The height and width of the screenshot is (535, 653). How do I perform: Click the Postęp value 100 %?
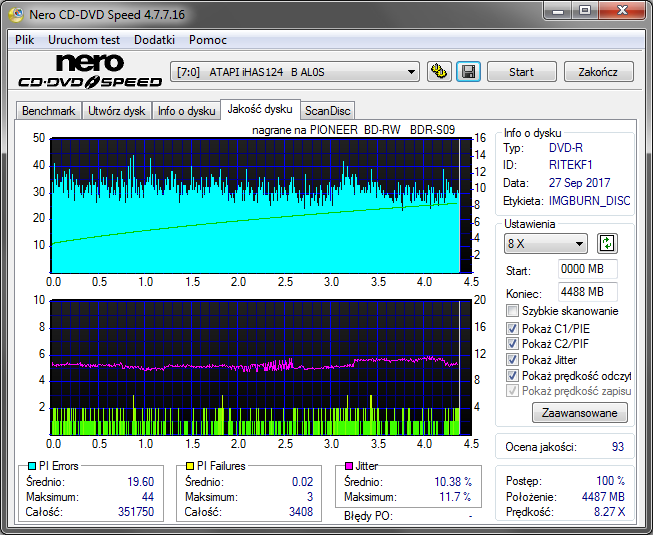[611, 481]
